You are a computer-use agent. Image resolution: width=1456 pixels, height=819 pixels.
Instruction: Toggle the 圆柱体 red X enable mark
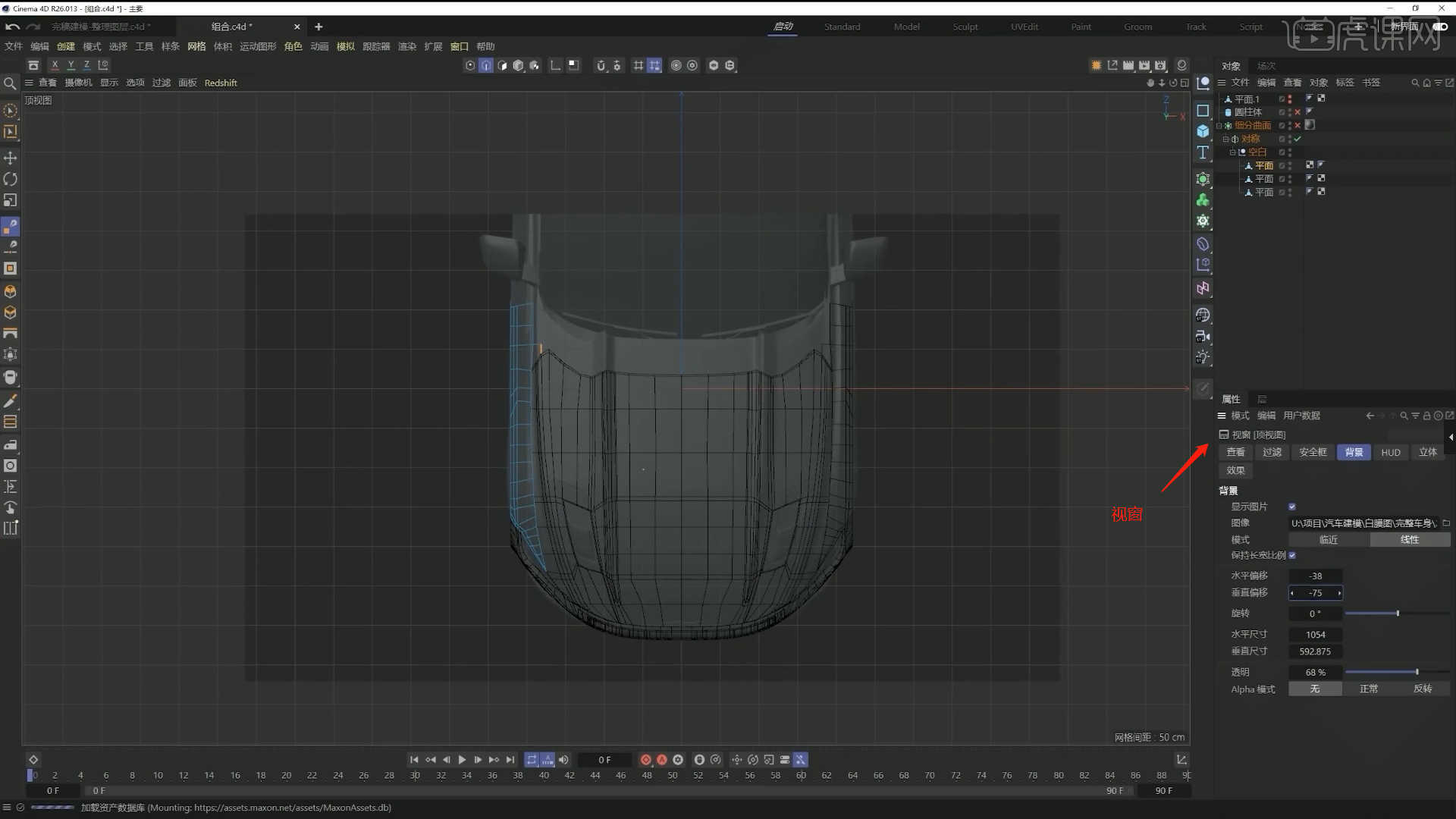click(x=1298, y=112)
